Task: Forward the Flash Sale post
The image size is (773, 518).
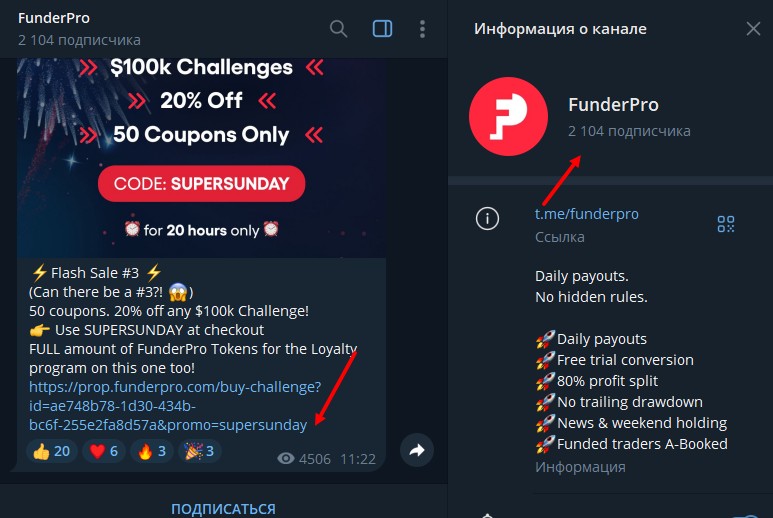Action: (x=417, y=451)
